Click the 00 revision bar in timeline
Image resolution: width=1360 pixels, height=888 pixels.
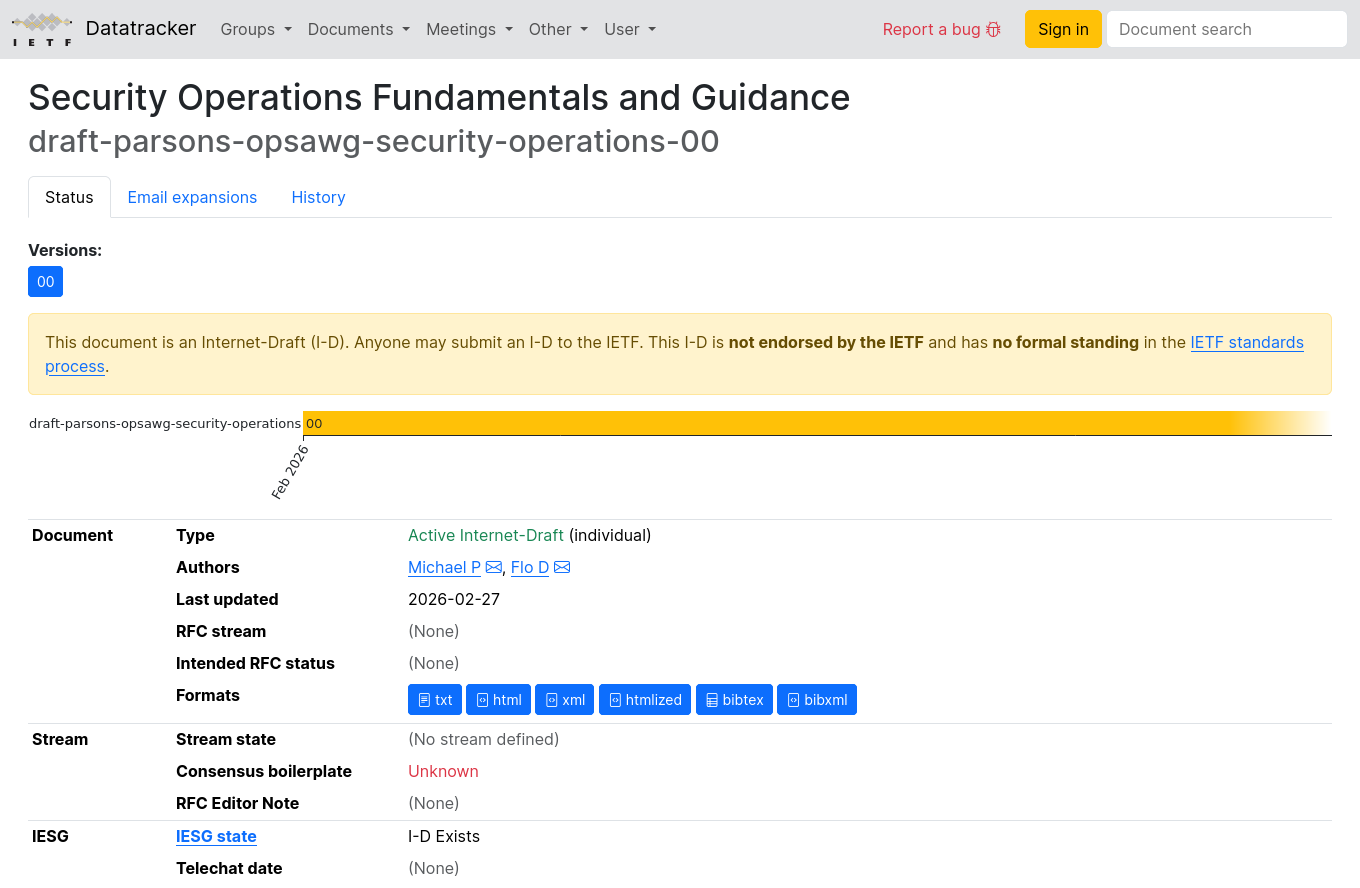[760, 423]
